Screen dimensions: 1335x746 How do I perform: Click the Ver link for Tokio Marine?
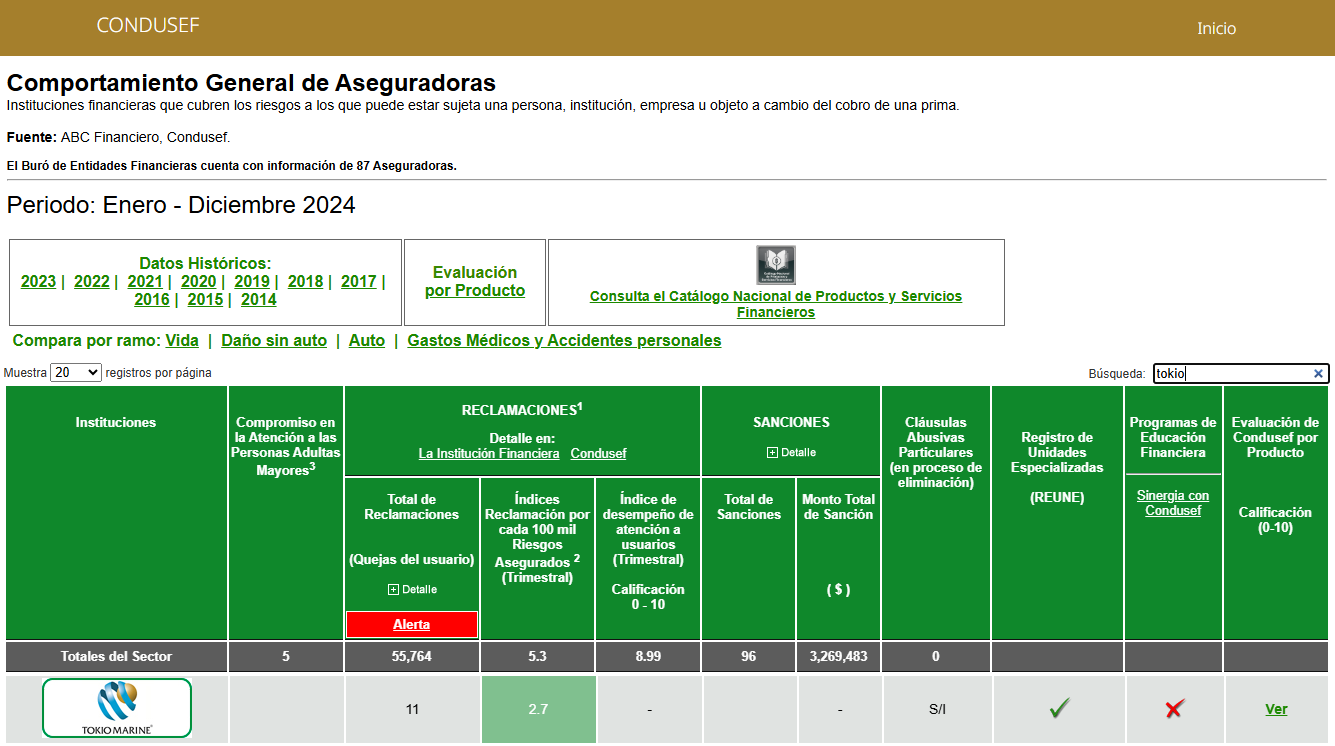(x=1276, y=709)
